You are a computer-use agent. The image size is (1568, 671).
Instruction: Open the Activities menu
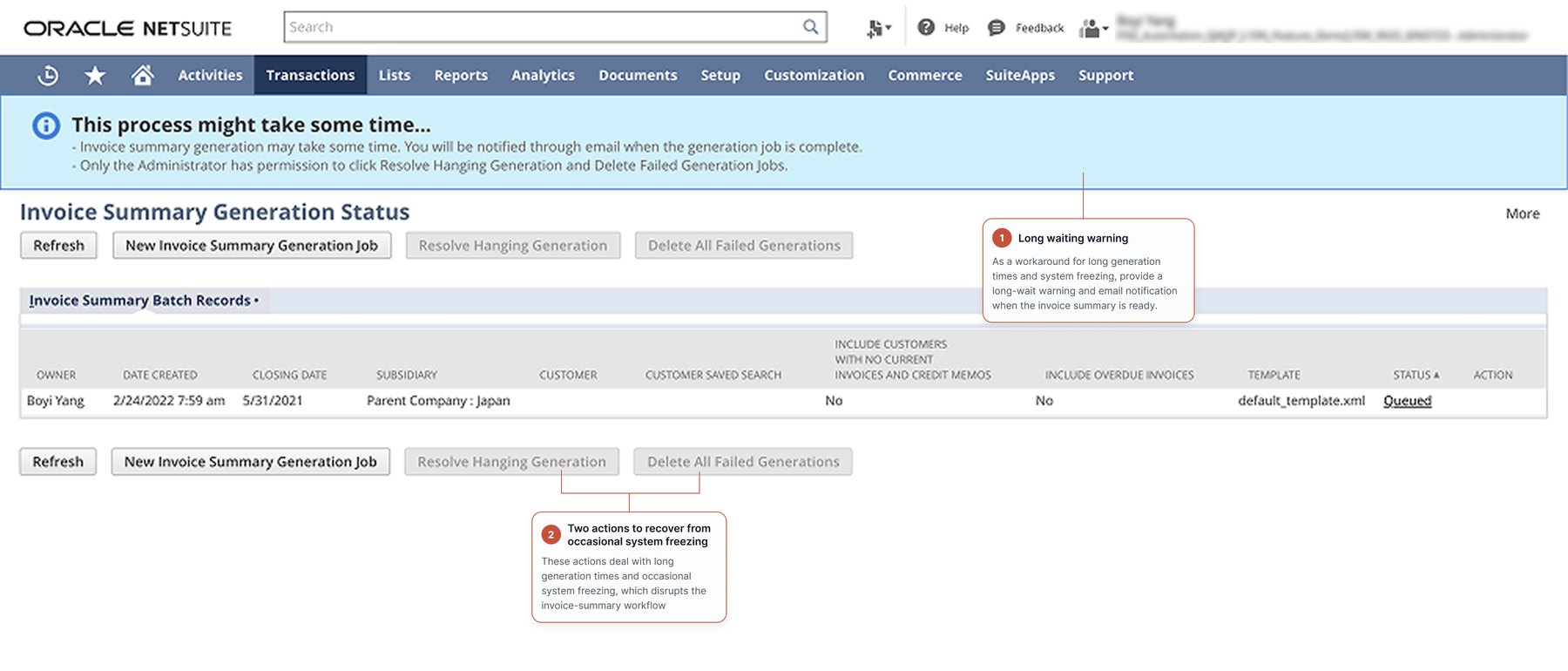(x=210, y=76)
